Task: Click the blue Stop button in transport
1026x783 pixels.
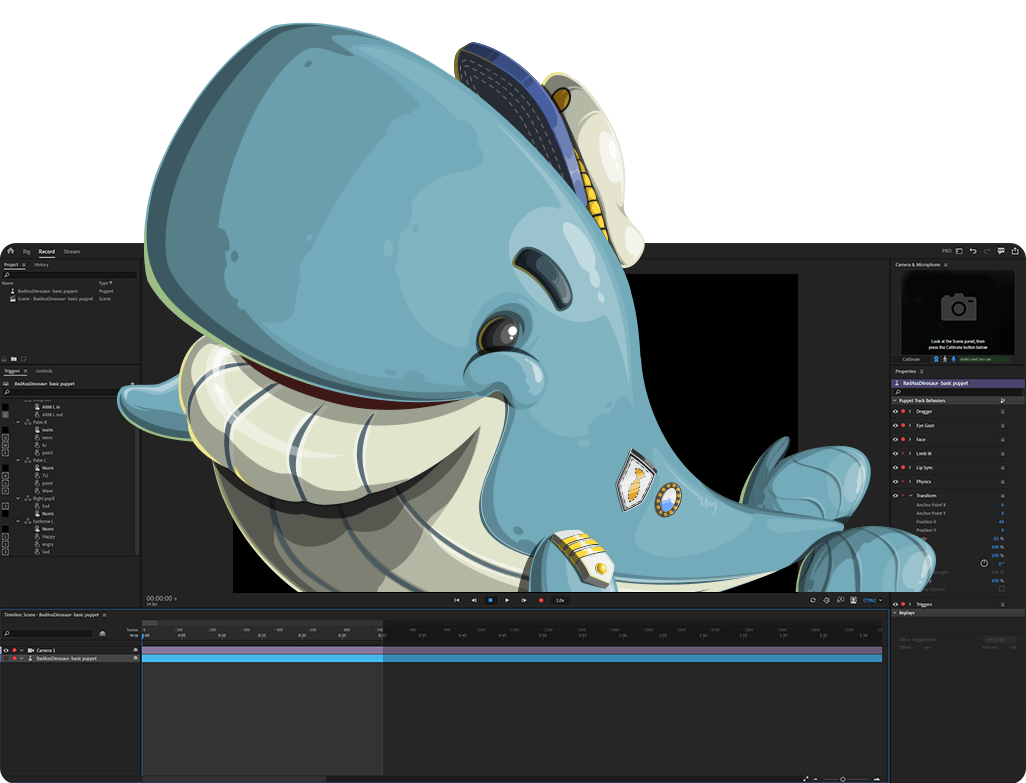Action: [490, 600]
